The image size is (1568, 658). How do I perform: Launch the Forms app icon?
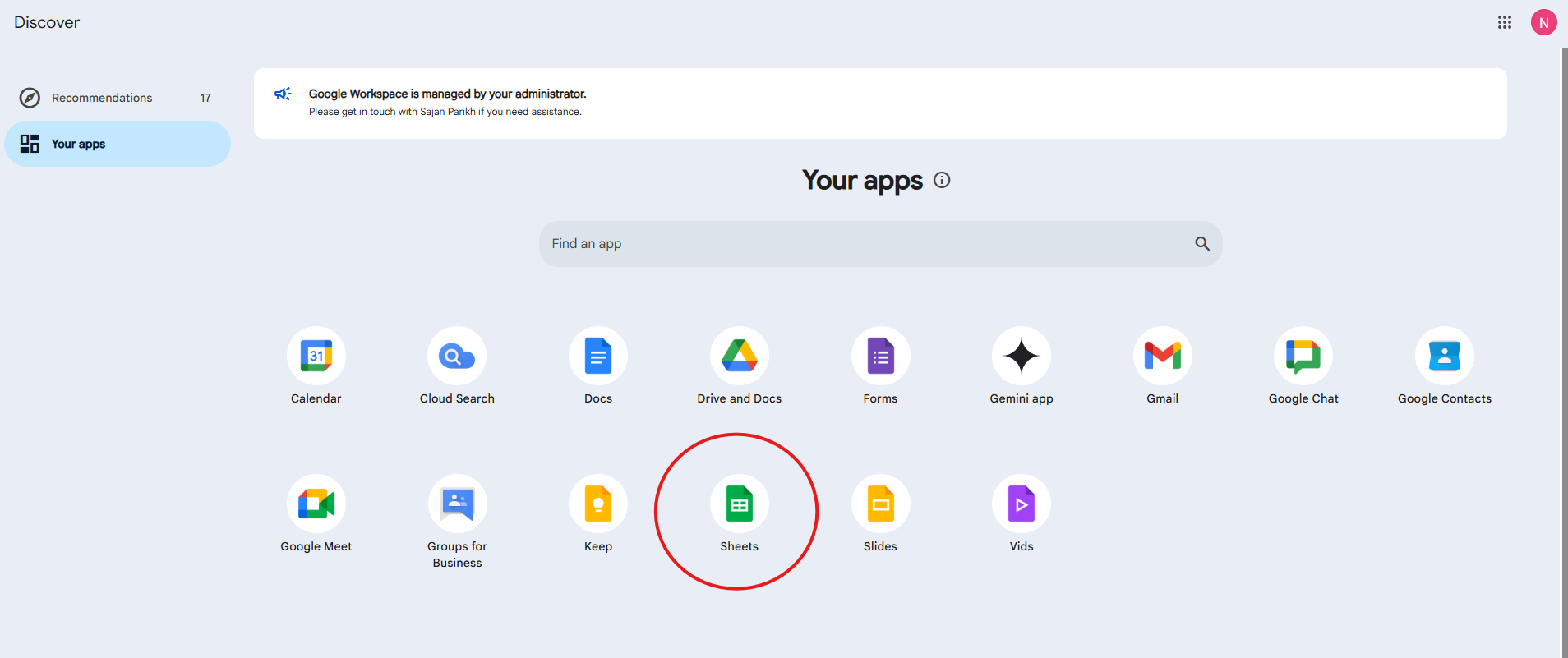coord(881,356)
